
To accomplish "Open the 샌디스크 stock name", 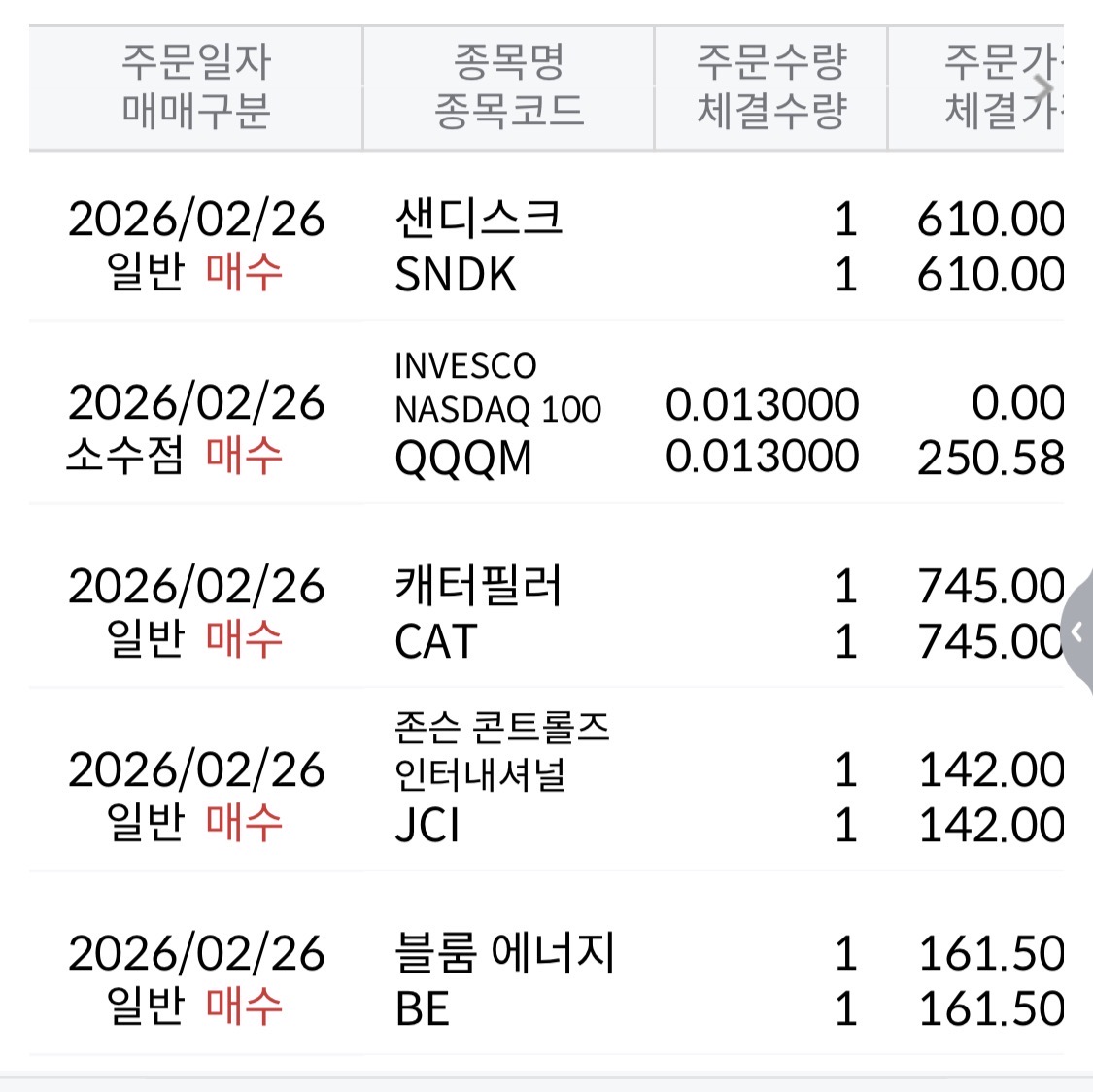I will 478,218.
